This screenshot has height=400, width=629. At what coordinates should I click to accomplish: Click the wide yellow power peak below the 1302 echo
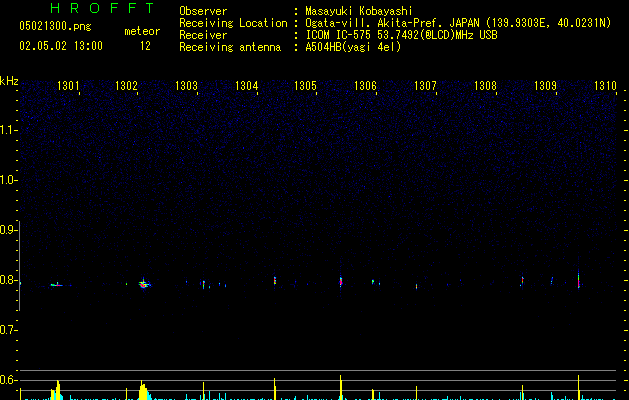click(144, 391)
